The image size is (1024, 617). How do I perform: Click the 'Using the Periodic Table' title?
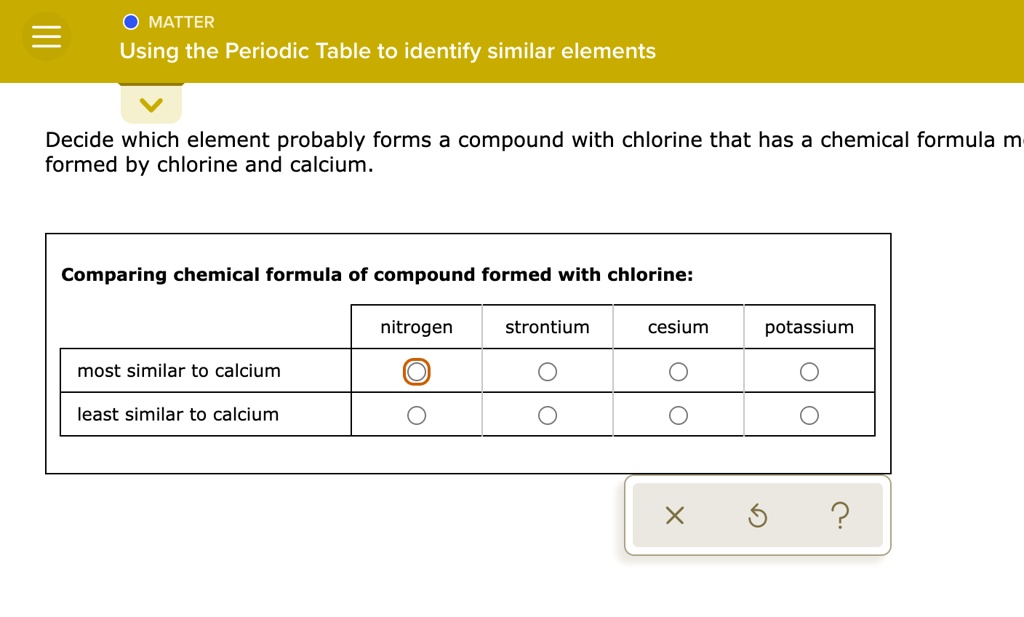click(x=387, y=51)
